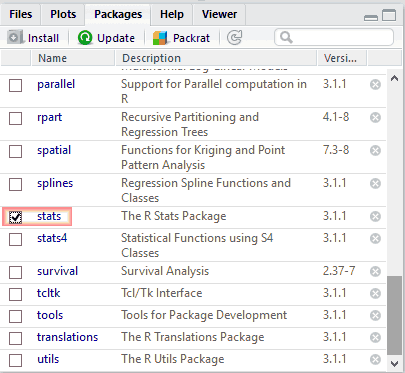This screenshot has height=373, width=405.
Task: Open the Packrat colored cube icon
Action: click(160, 38)
